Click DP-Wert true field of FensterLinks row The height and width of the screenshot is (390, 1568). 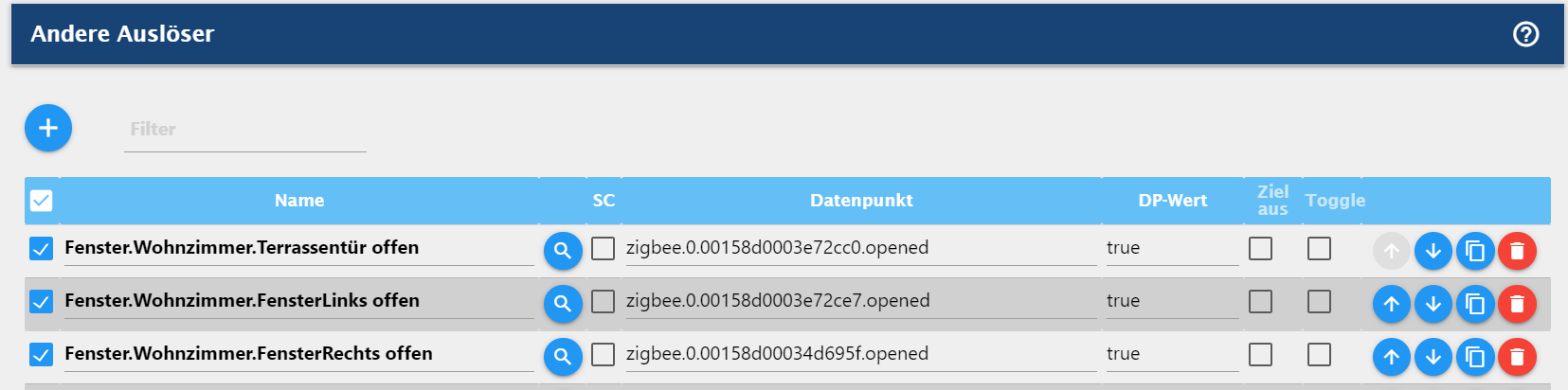pyautogui.click(x=1171, y=301)
